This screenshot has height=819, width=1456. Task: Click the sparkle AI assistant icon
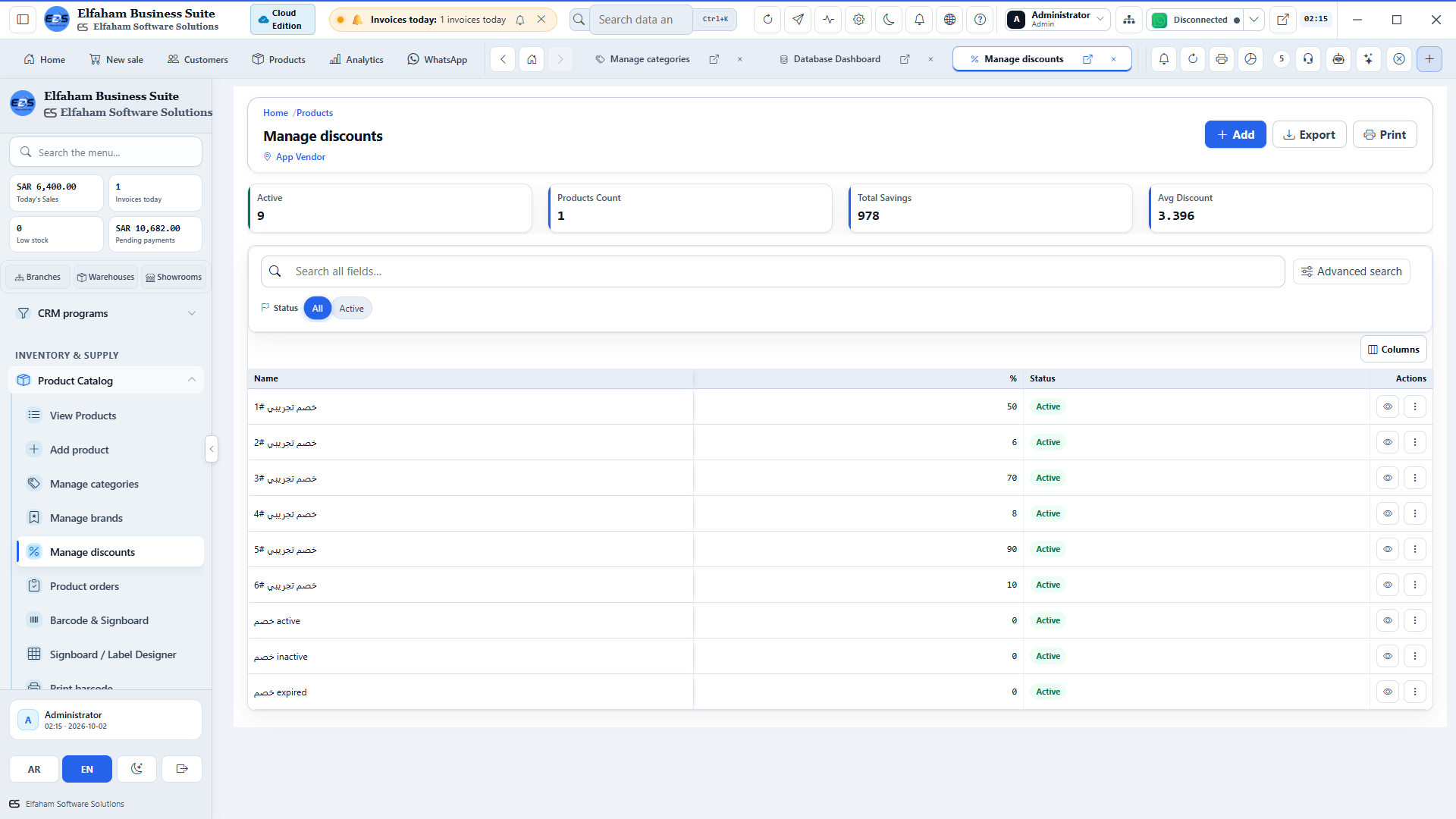(x=1368, y=59)
